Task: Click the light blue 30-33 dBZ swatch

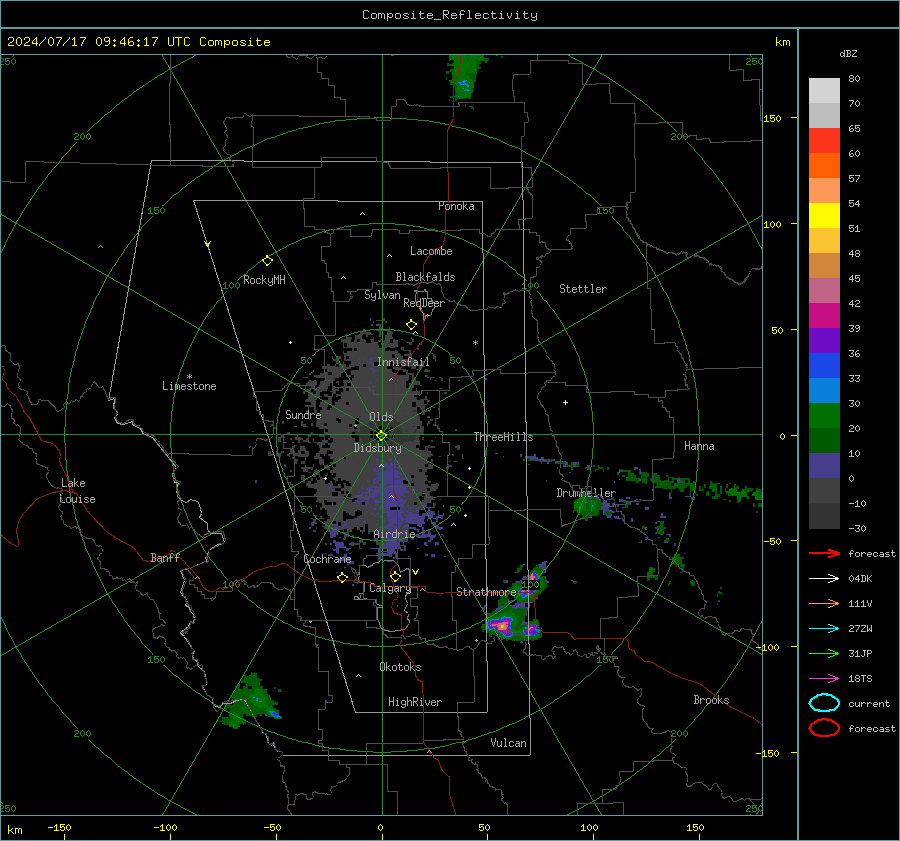Action: click(824, 391)
